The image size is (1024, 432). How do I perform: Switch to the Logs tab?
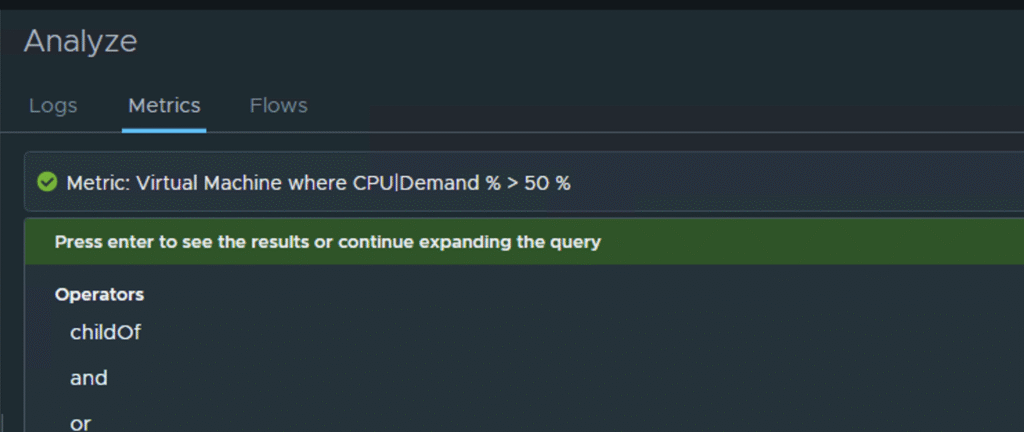click(x=53, y=105)
